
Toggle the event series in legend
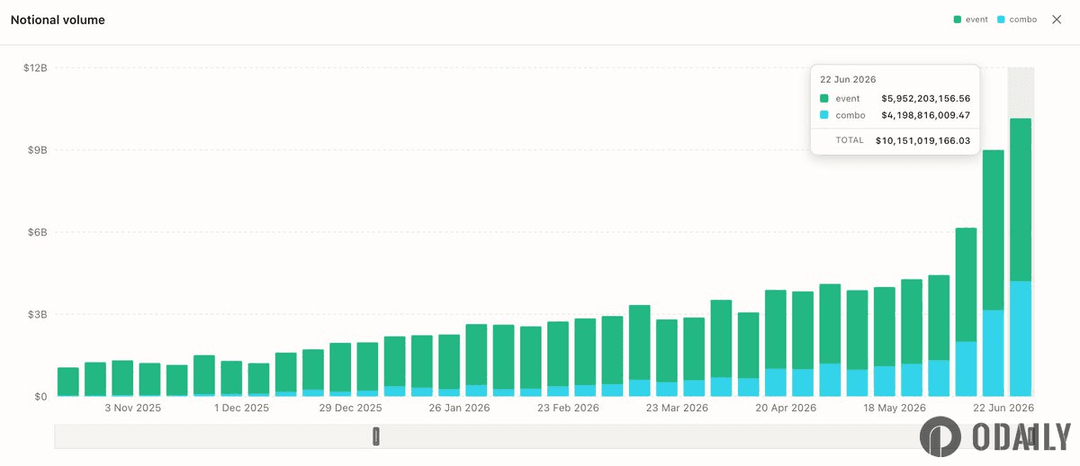970,19
